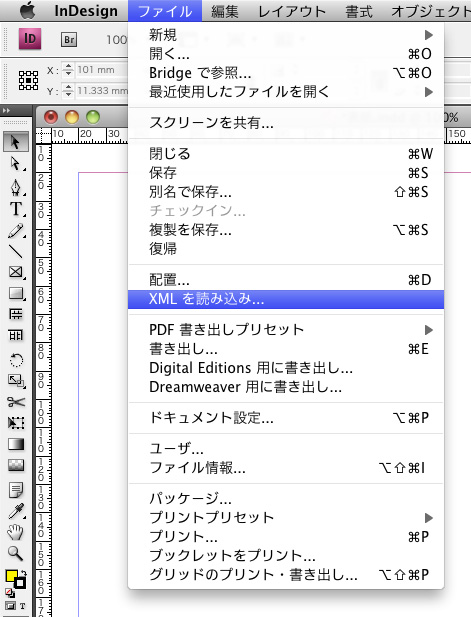Open the ファイル menu

click(165, 11)
